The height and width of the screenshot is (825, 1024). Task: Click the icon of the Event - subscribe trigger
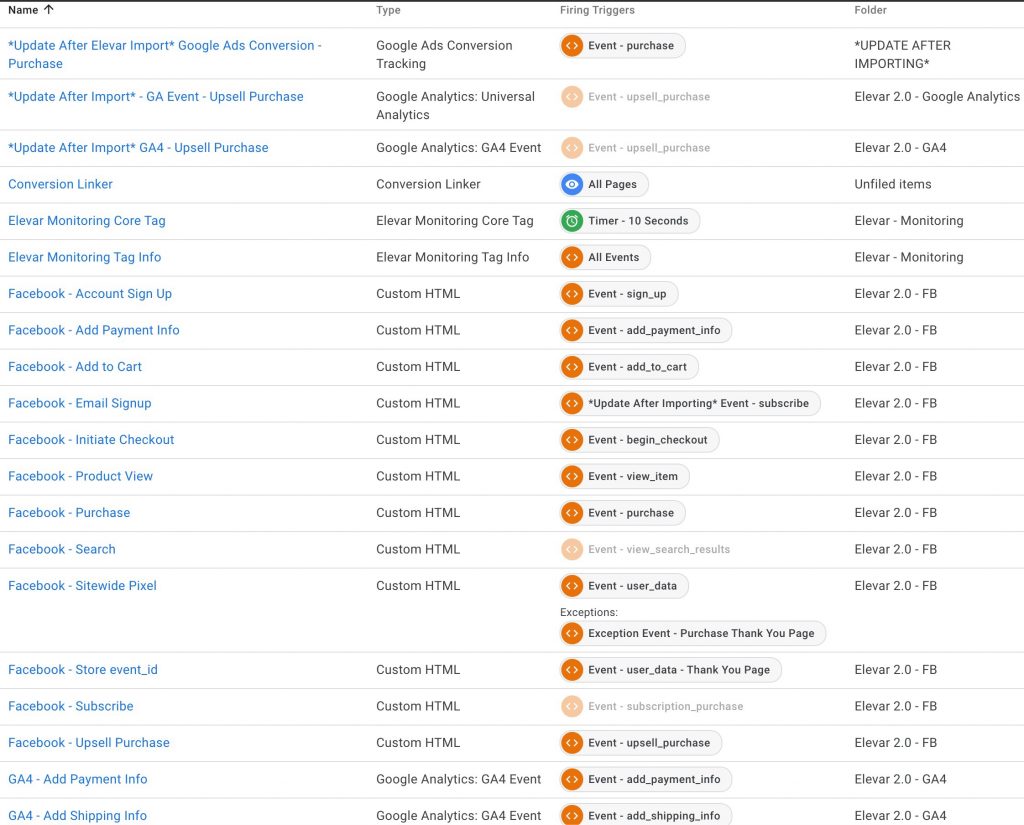coord(572,404)
